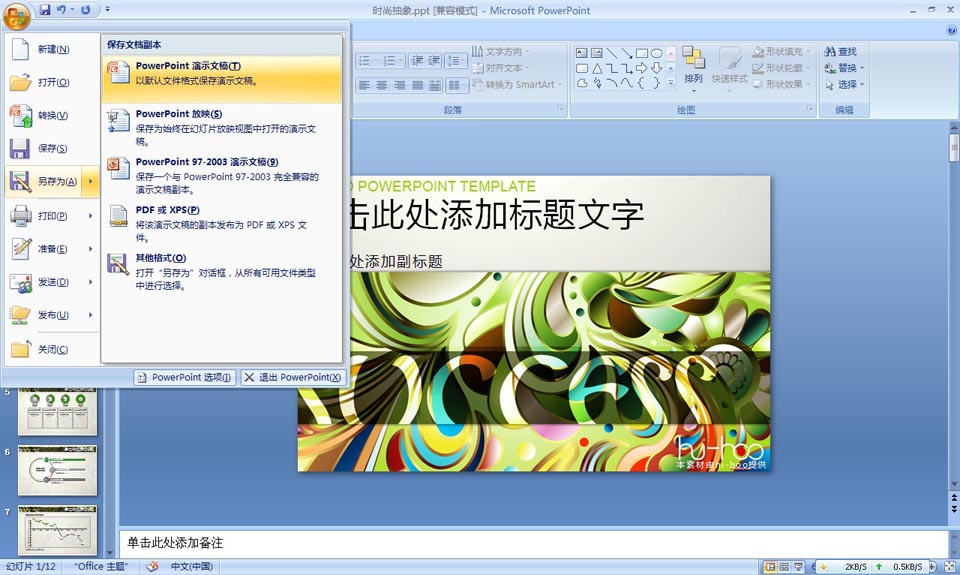Click the spell check icon in status bar

(152, 566)
